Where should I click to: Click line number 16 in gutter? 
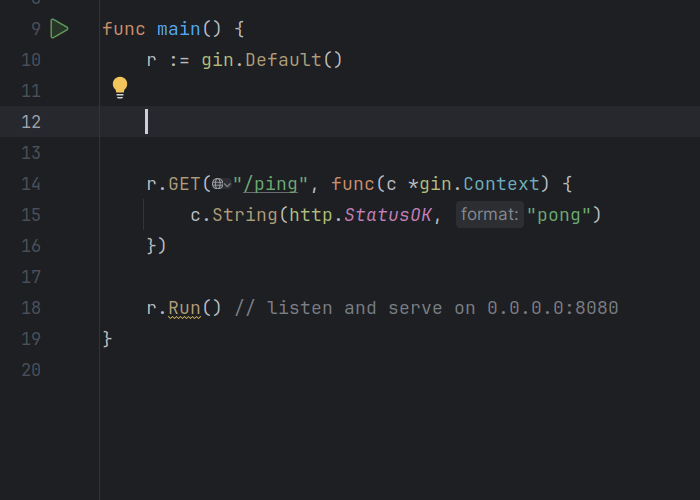click(31, 246)
